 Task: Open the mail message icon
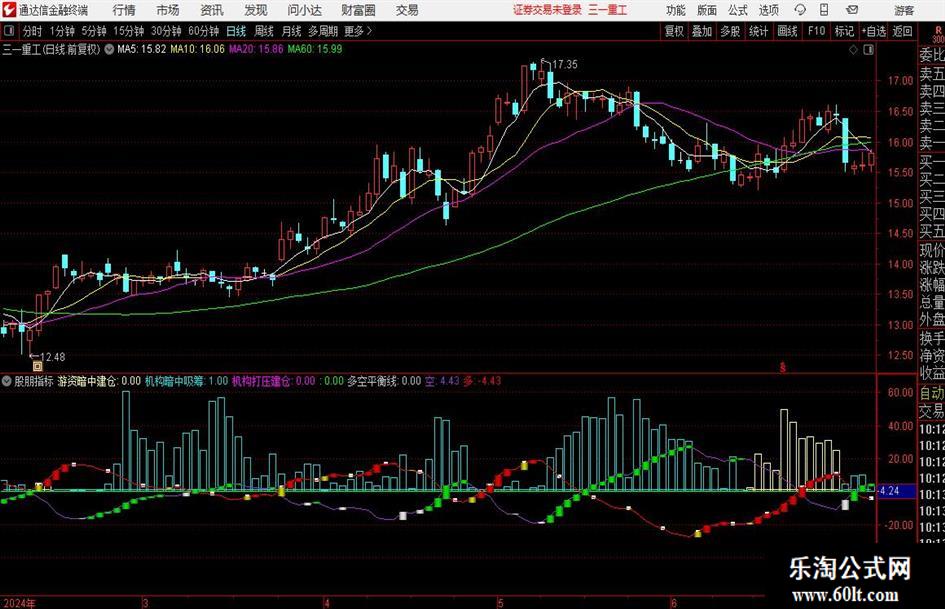852,10
